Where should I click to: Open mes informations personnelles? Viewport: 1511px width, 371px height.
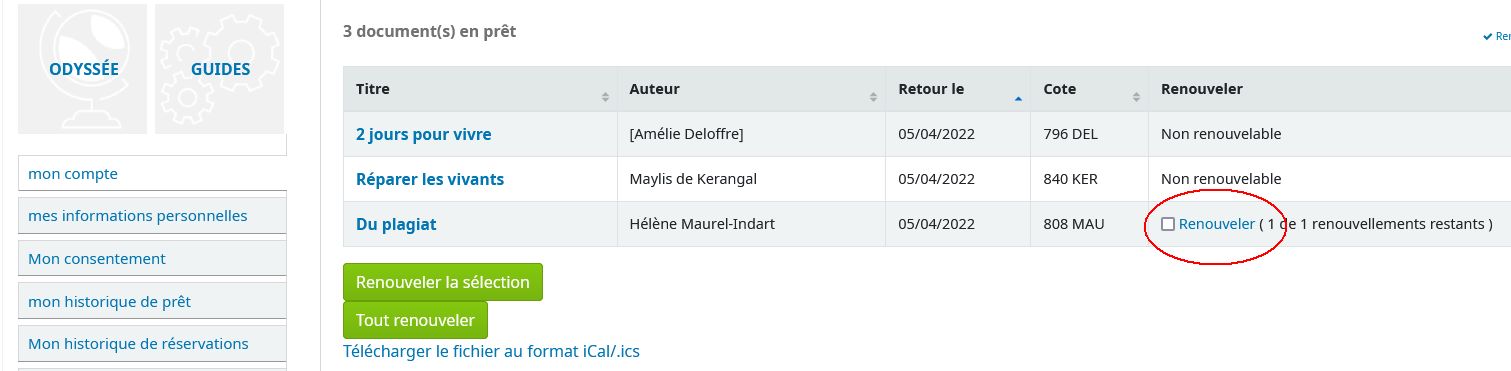(x=153, y=216)
